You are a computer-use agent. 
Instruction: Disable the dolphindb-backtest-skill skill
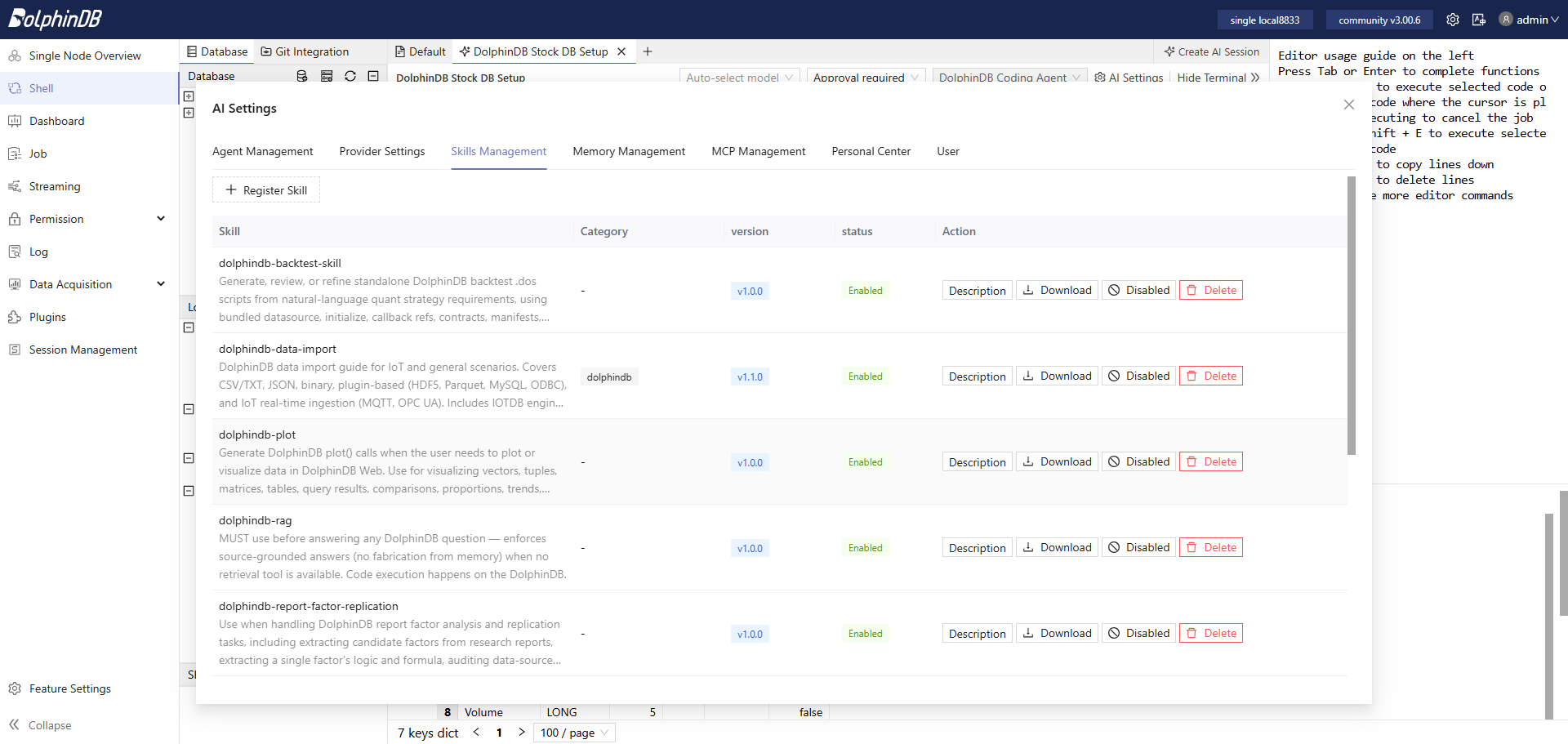pyautogui.click(x=1138, y=290)
